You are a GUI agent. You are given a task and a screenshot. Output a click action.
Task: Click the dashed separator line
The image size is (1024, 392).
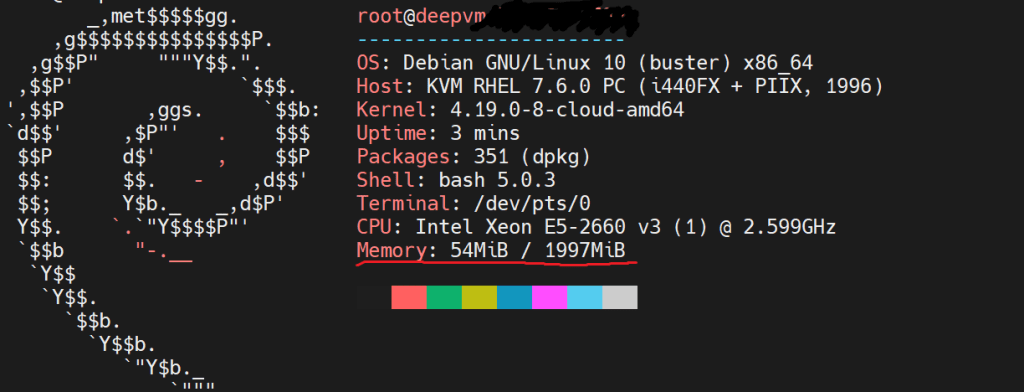coord(491,41)
